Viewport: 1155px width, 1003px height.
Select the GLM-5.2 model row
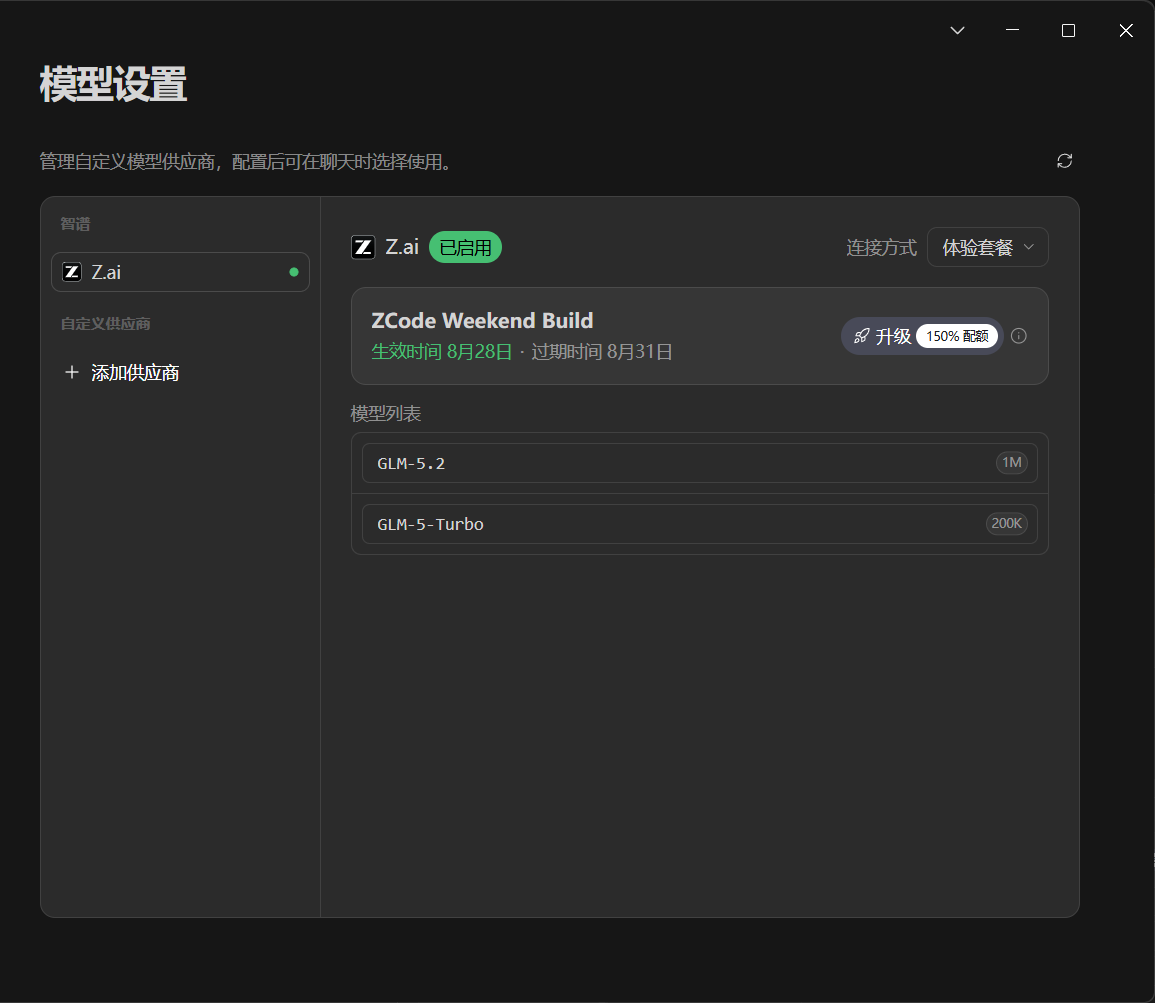click(700, 463)
